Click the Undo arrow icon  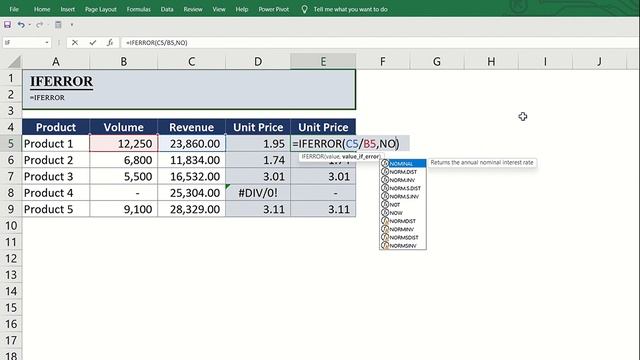click(21, 25)
